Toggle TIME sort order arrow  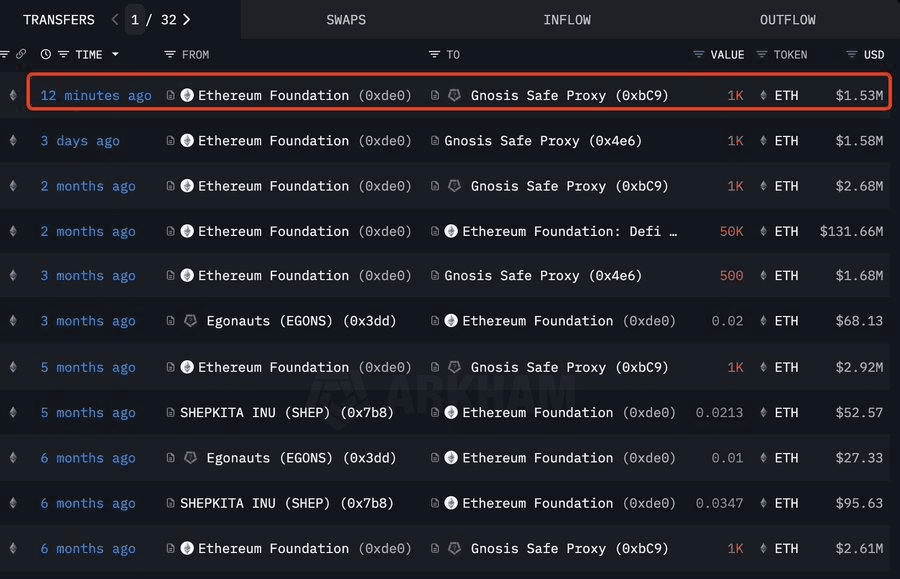click(x=115, y=54)
